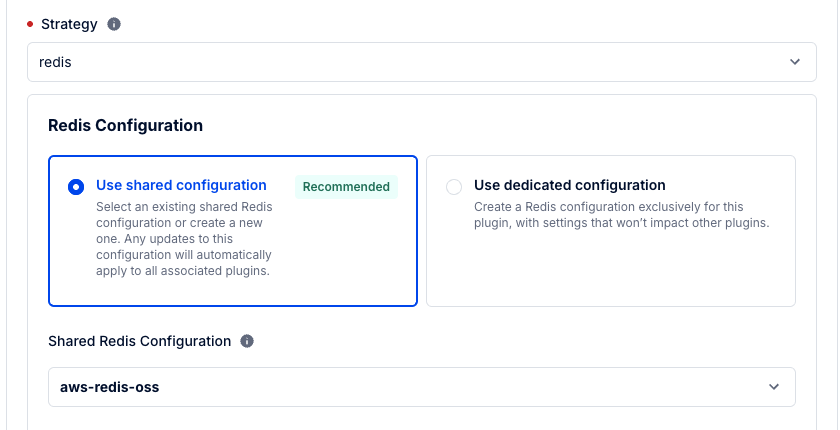Click the redis value in Strategy field
Screen dimensions: 840x430
[x=55, y=62]
